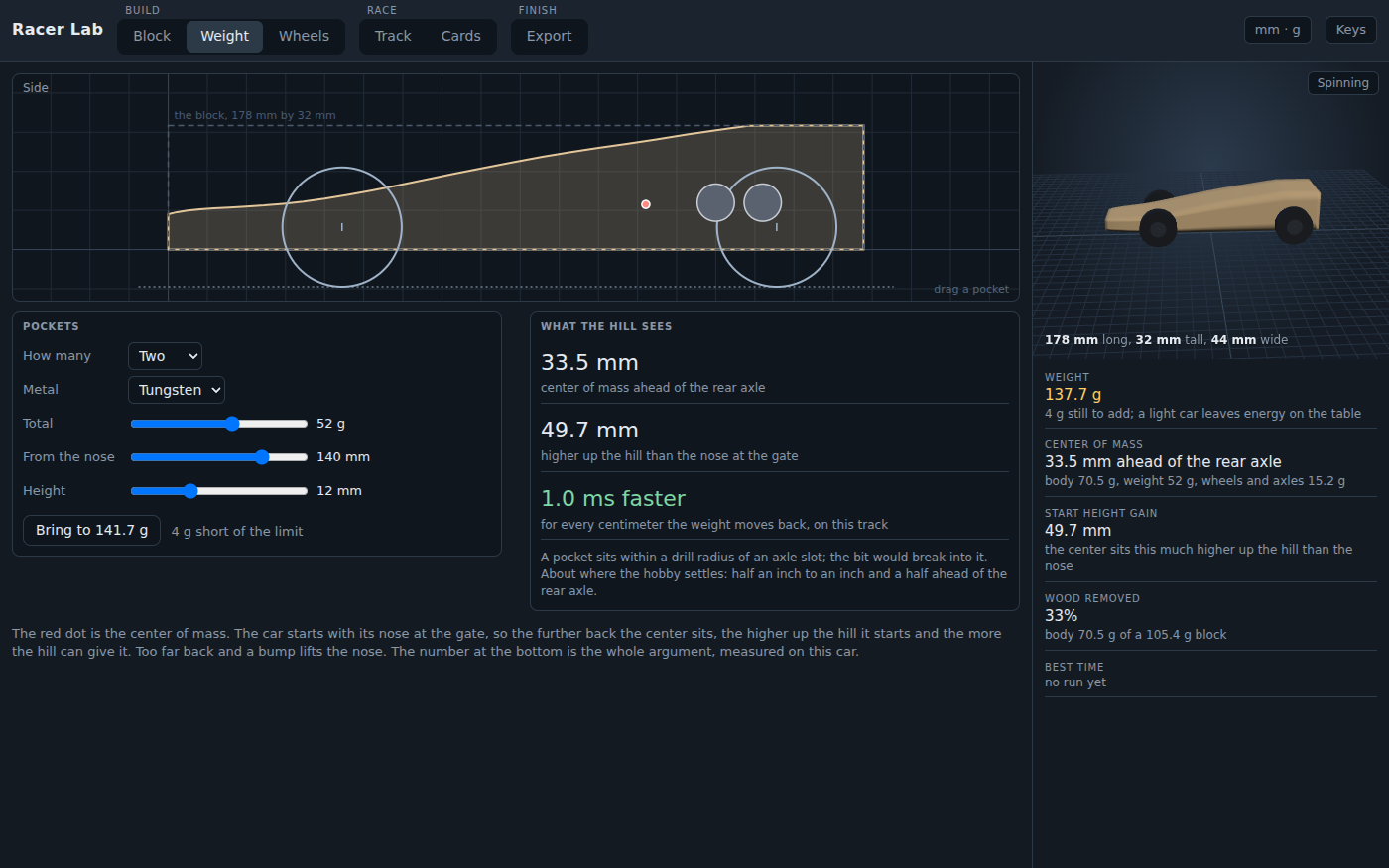Toggle Spinning on the 3D preview

(x=1343, y=83)
